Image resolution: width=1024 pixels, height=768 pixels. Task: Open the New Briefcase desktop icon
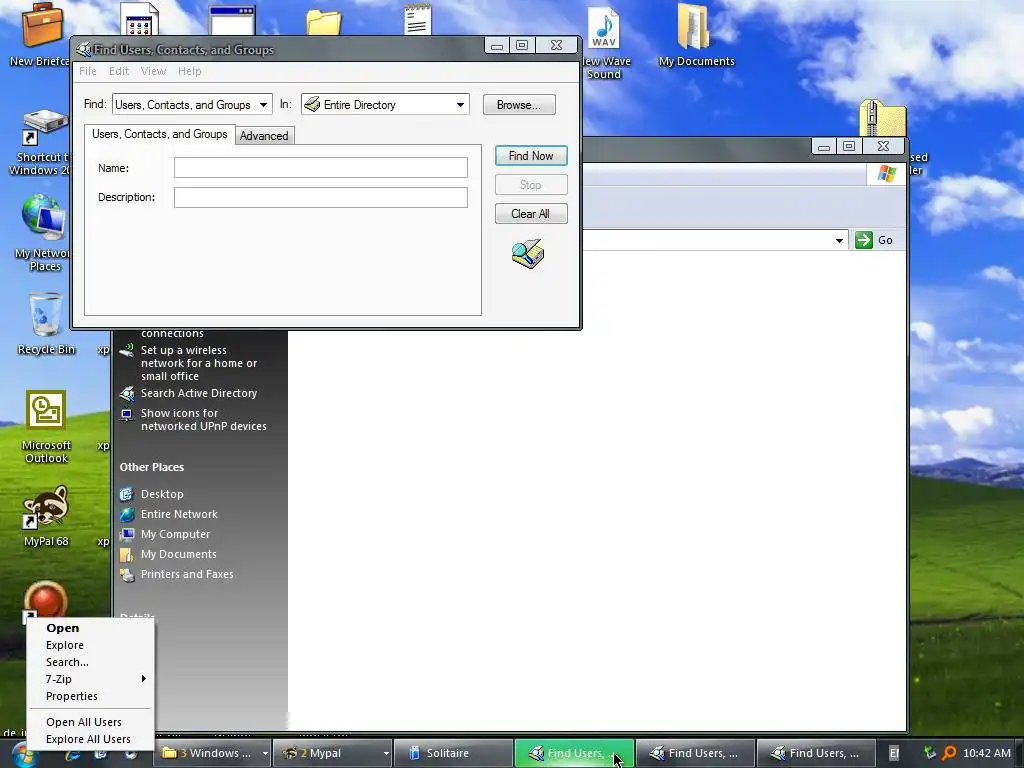pos(42,26)
